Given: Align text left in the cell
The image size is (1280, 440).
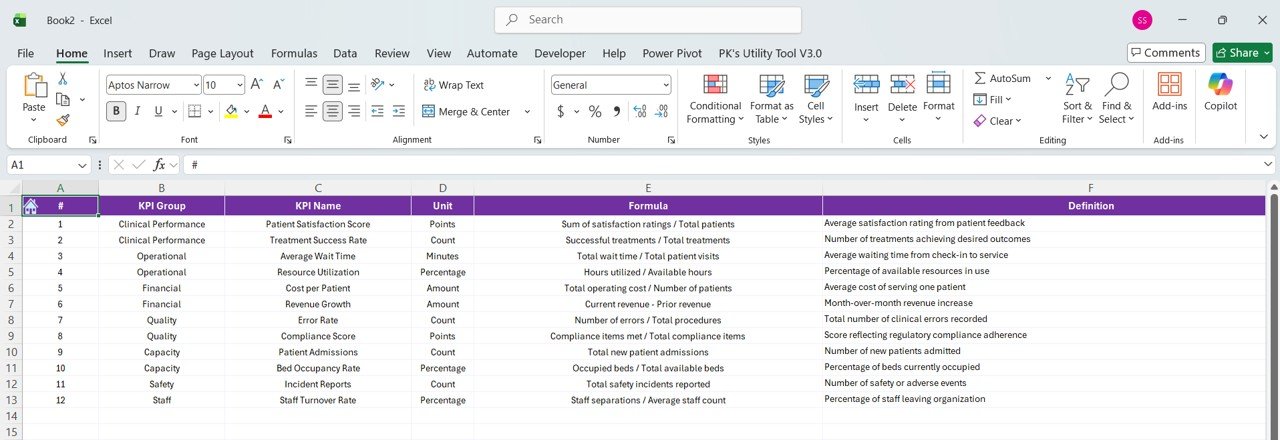Looking at the screenshot, I should click(x=311, y=111).
